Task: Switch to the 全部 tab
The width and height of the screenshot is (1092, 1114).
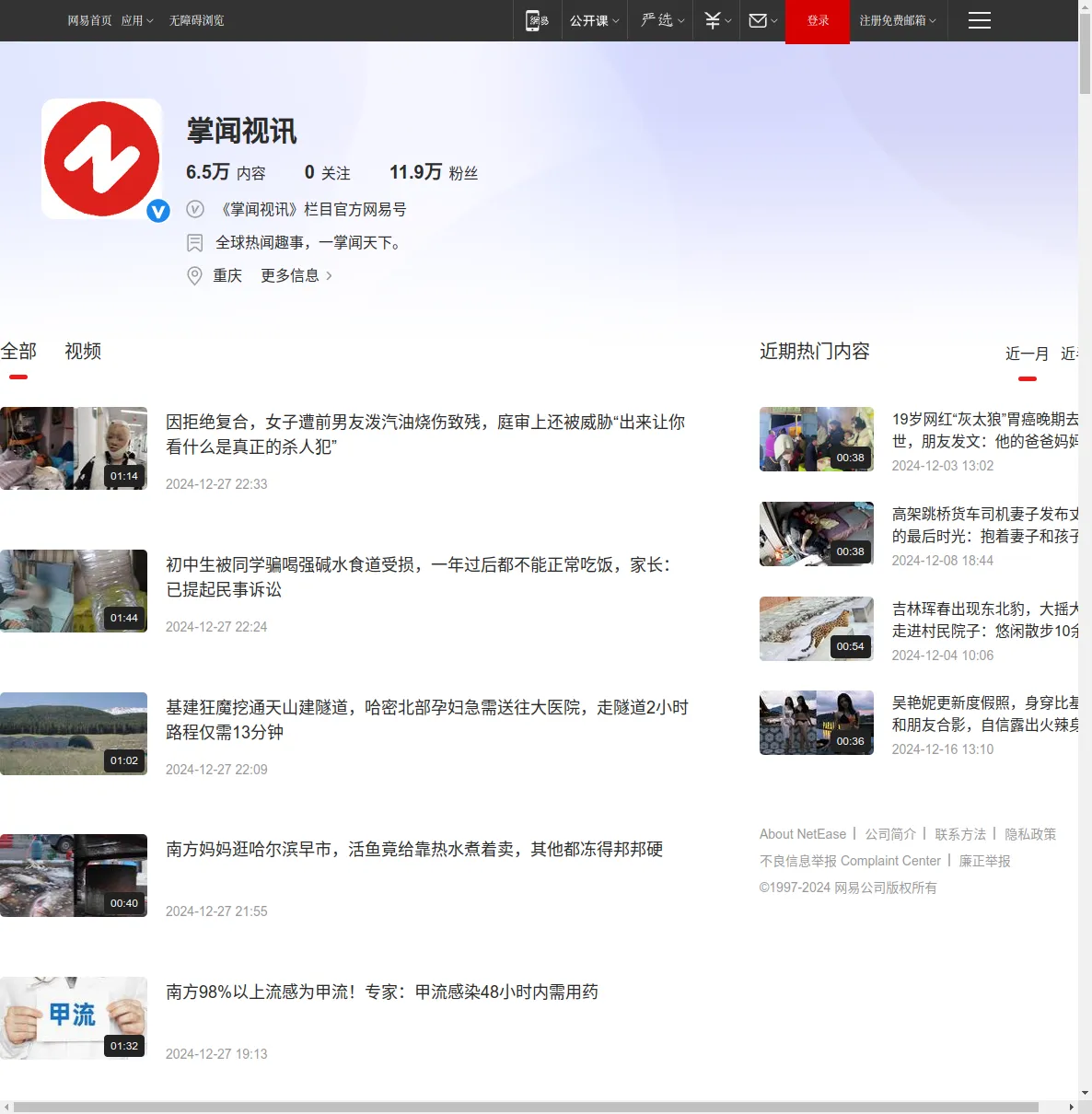Action: (18, 351)
